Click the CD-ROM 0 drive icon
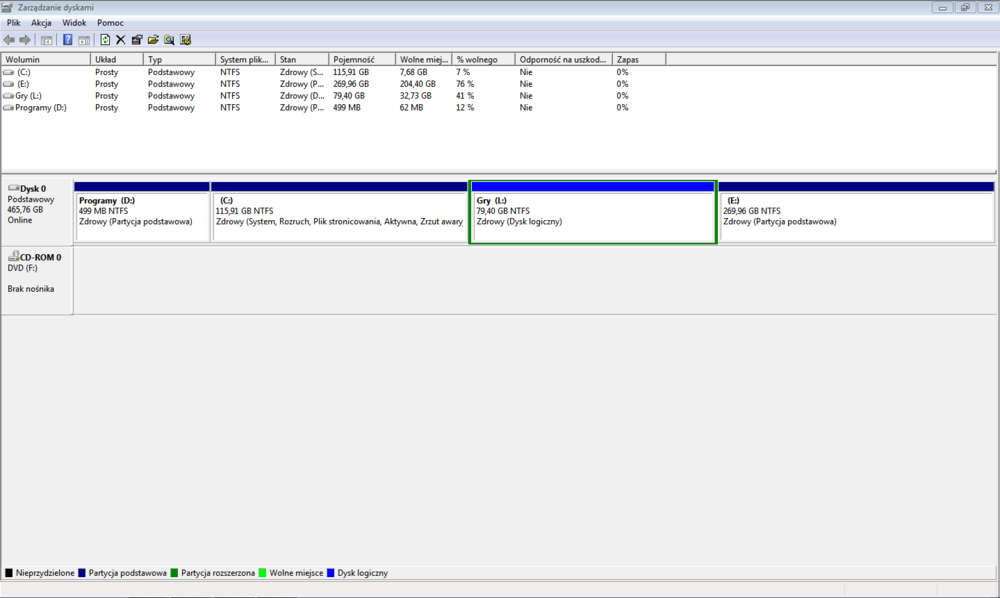 pos(13,256)
